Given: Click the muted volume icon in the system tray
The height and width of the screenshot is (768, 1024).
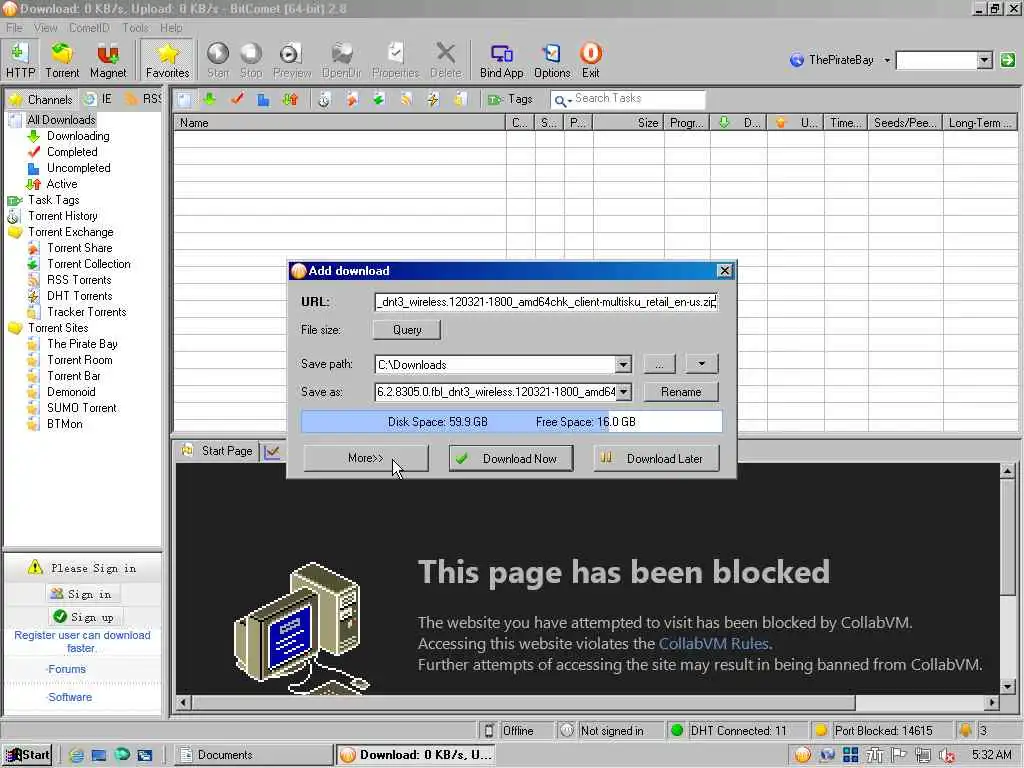Looking at the screenshot, I should (947, 755).
